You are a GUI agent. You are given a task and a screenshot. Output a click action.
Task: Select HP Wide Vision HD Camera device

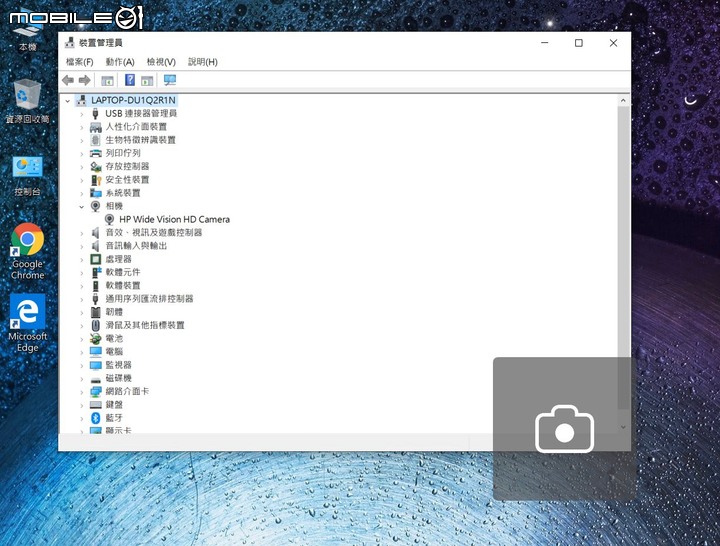(x=174, y=220)
